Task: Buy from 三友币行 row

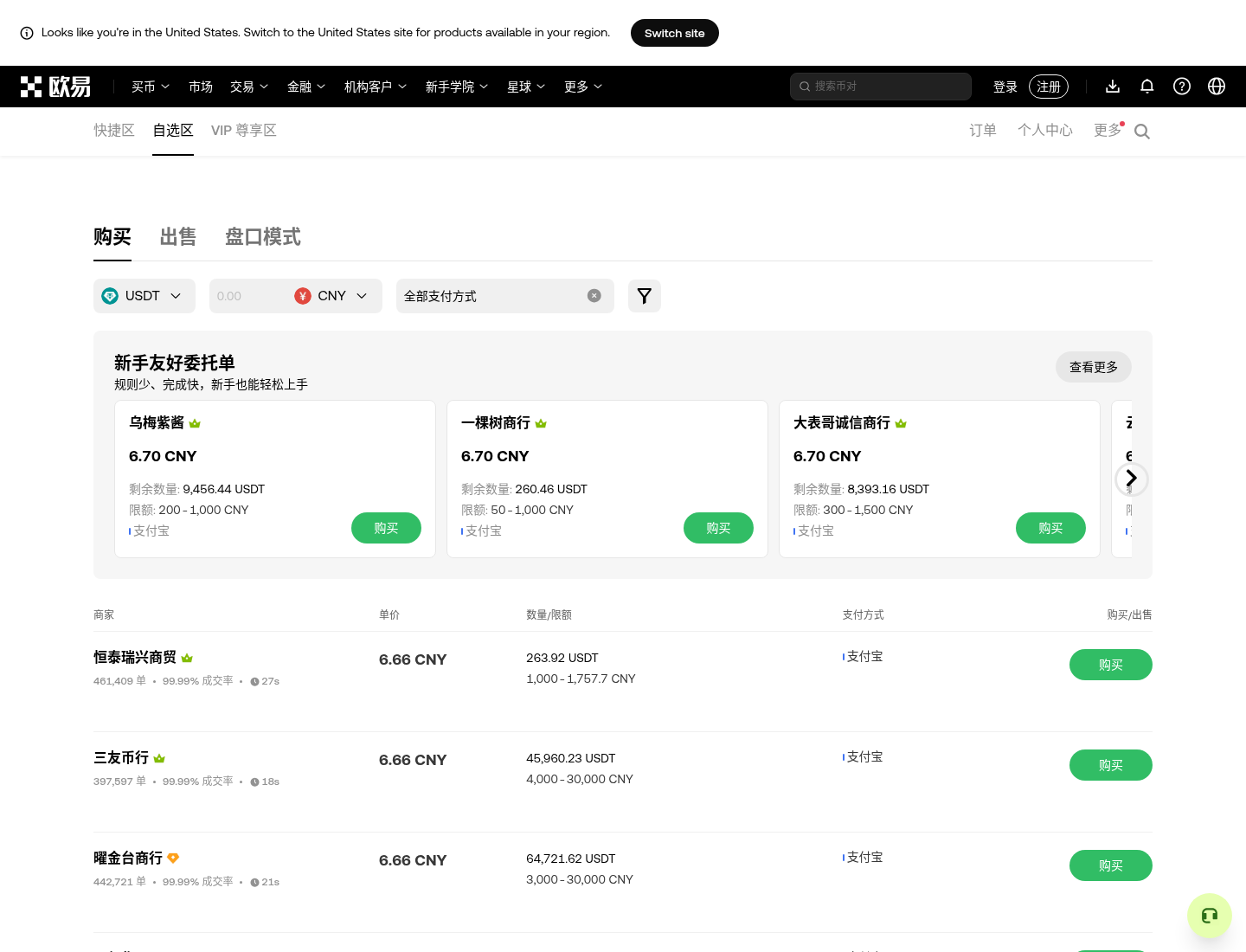Action: pyautogui.click(x=1111, y=765)
